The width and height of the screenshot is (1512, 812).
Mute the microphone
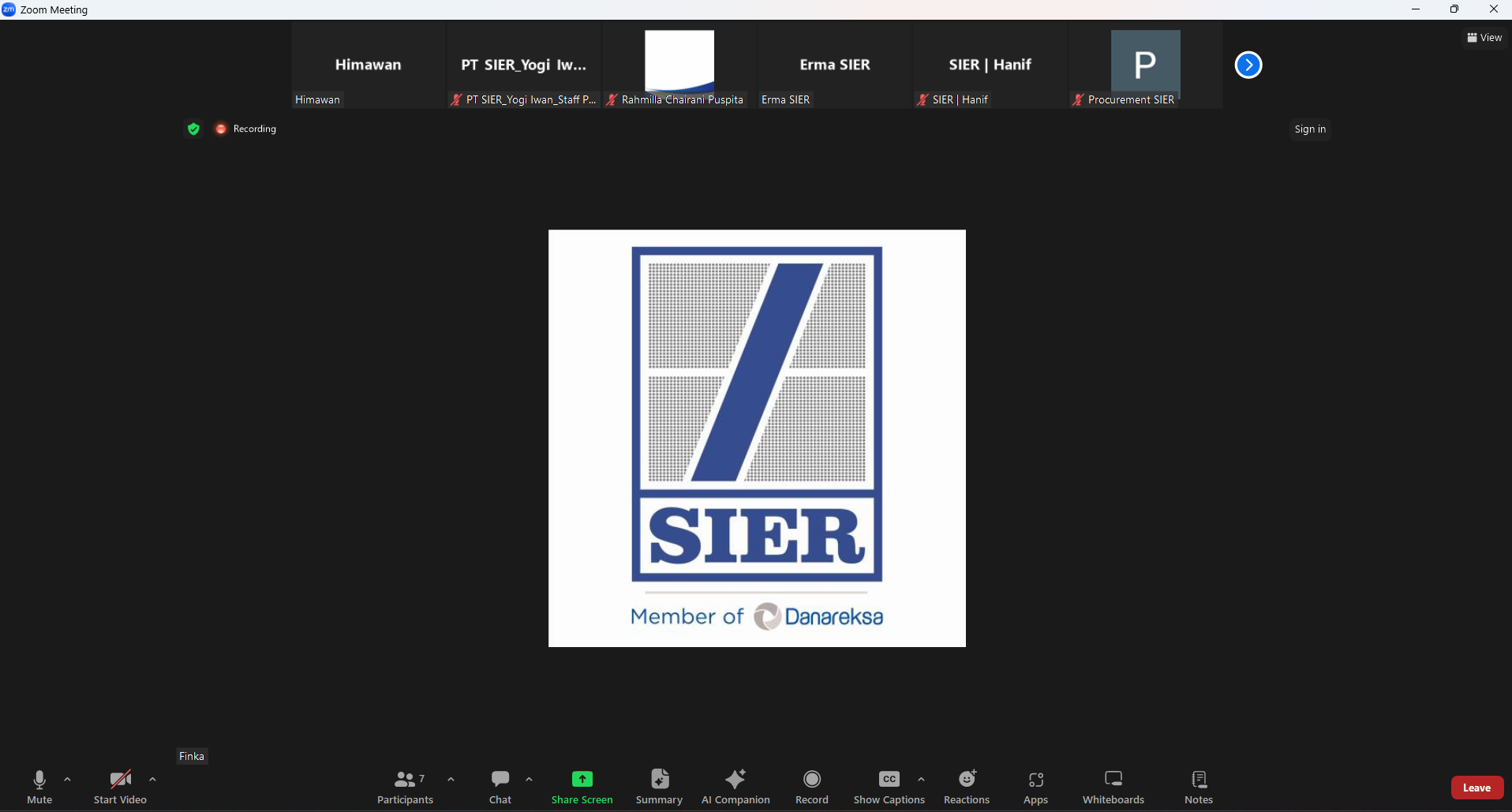click(x=39, y=787)
